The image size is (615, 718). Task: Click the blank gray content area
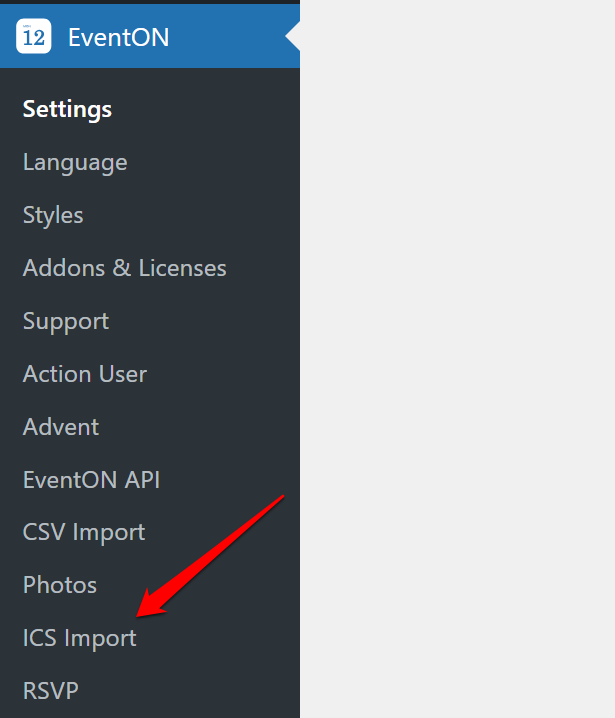click(x=457, y=359)
